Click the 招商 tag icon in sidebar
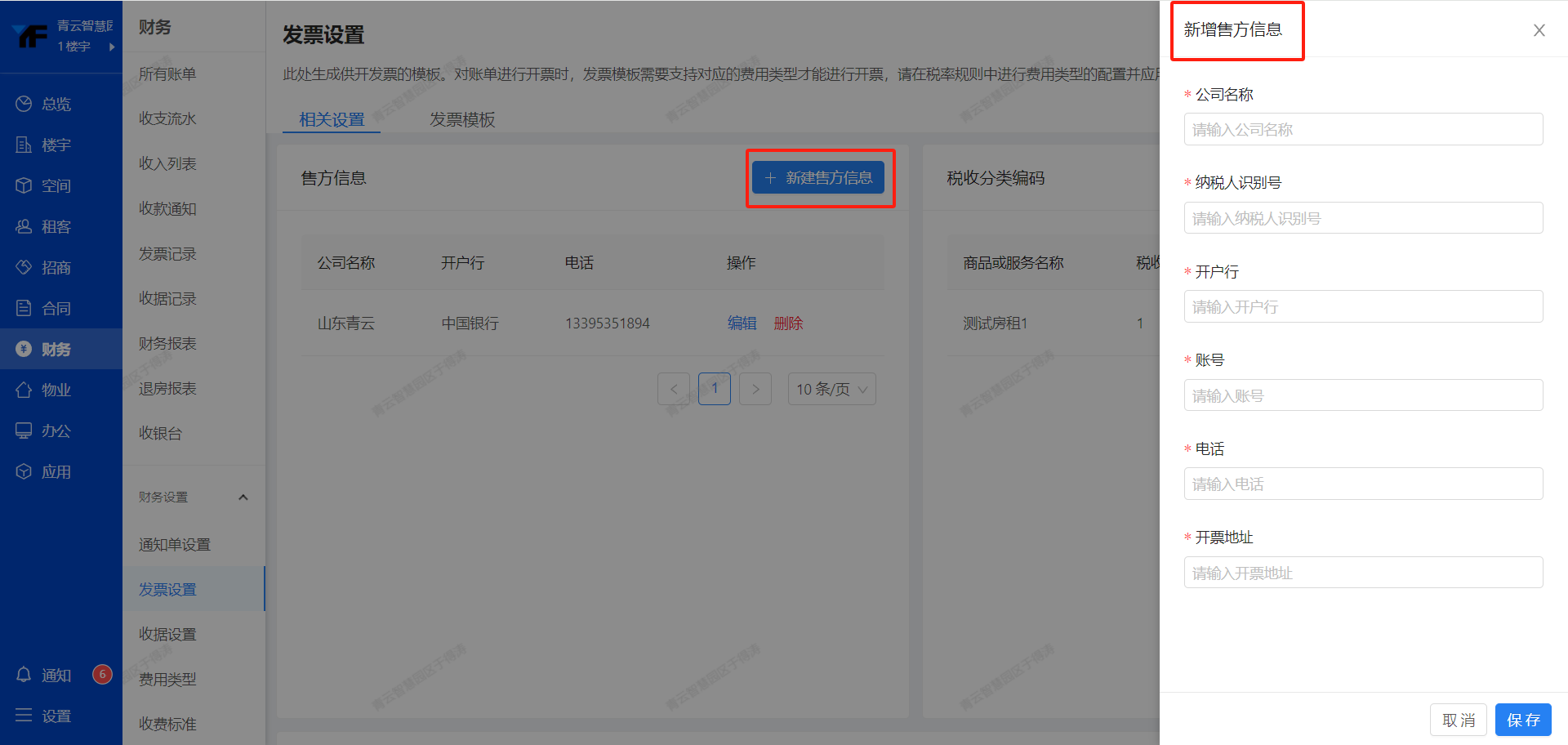 (x=24, y=267)
